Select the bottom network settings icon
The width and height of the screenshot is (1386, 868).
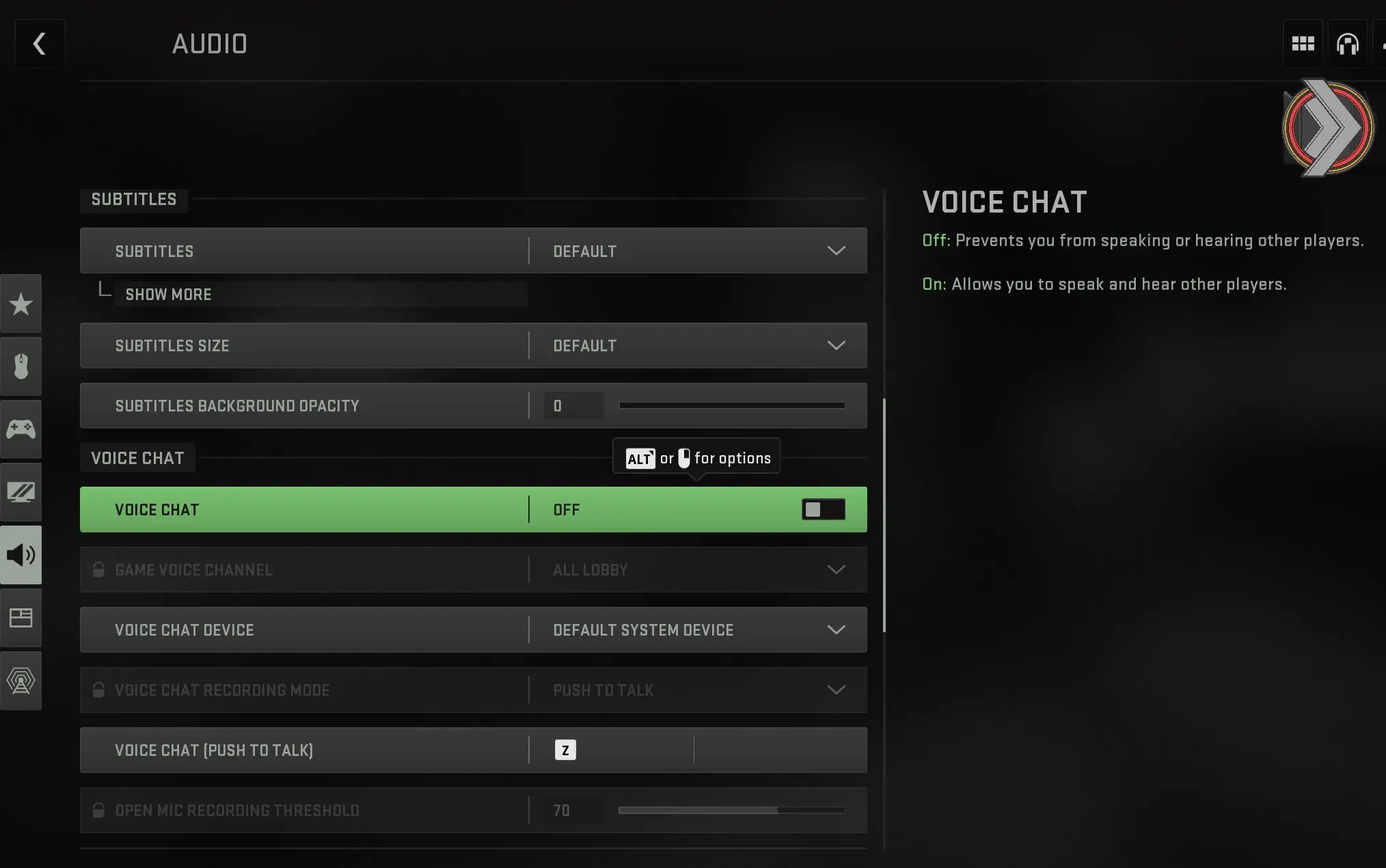[21, 681]
